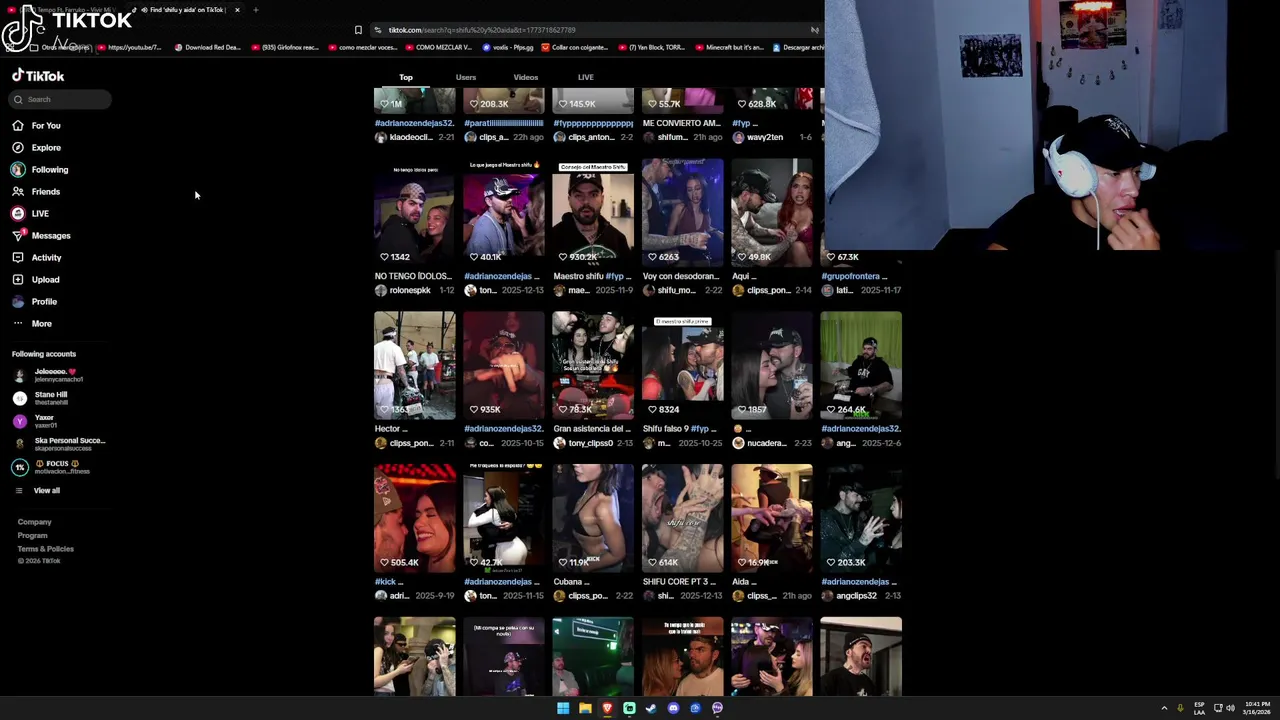Open the More options ellipsis

(x=18, y=323)
